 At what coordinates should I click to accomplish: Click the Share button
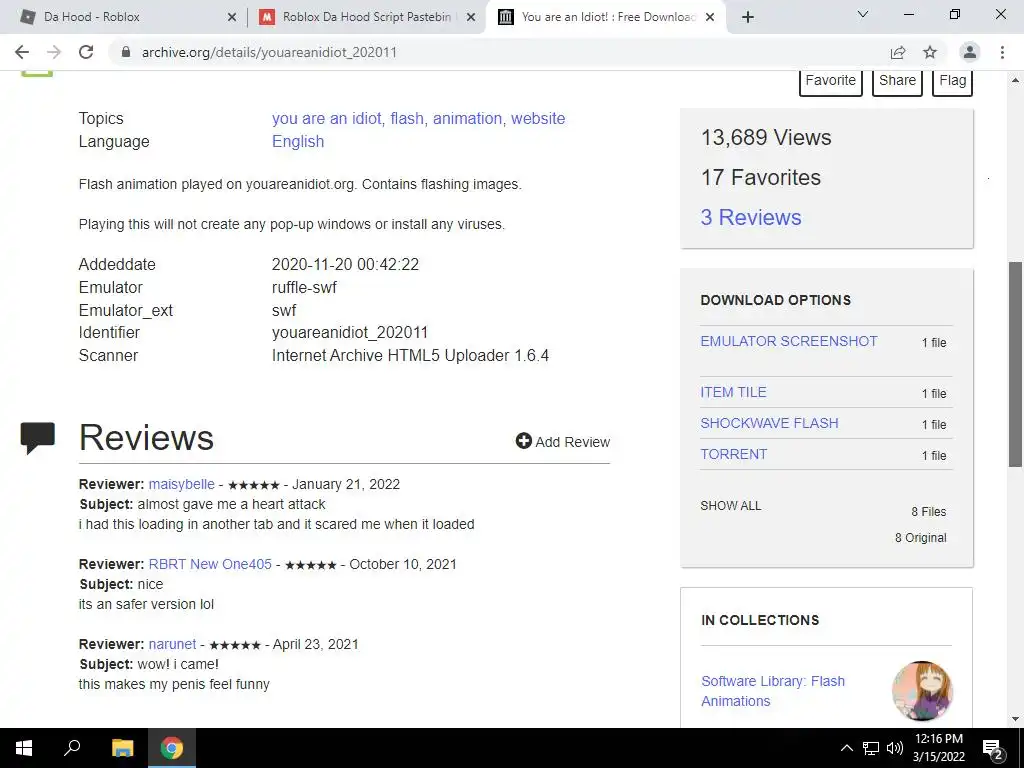click(897, 81)
